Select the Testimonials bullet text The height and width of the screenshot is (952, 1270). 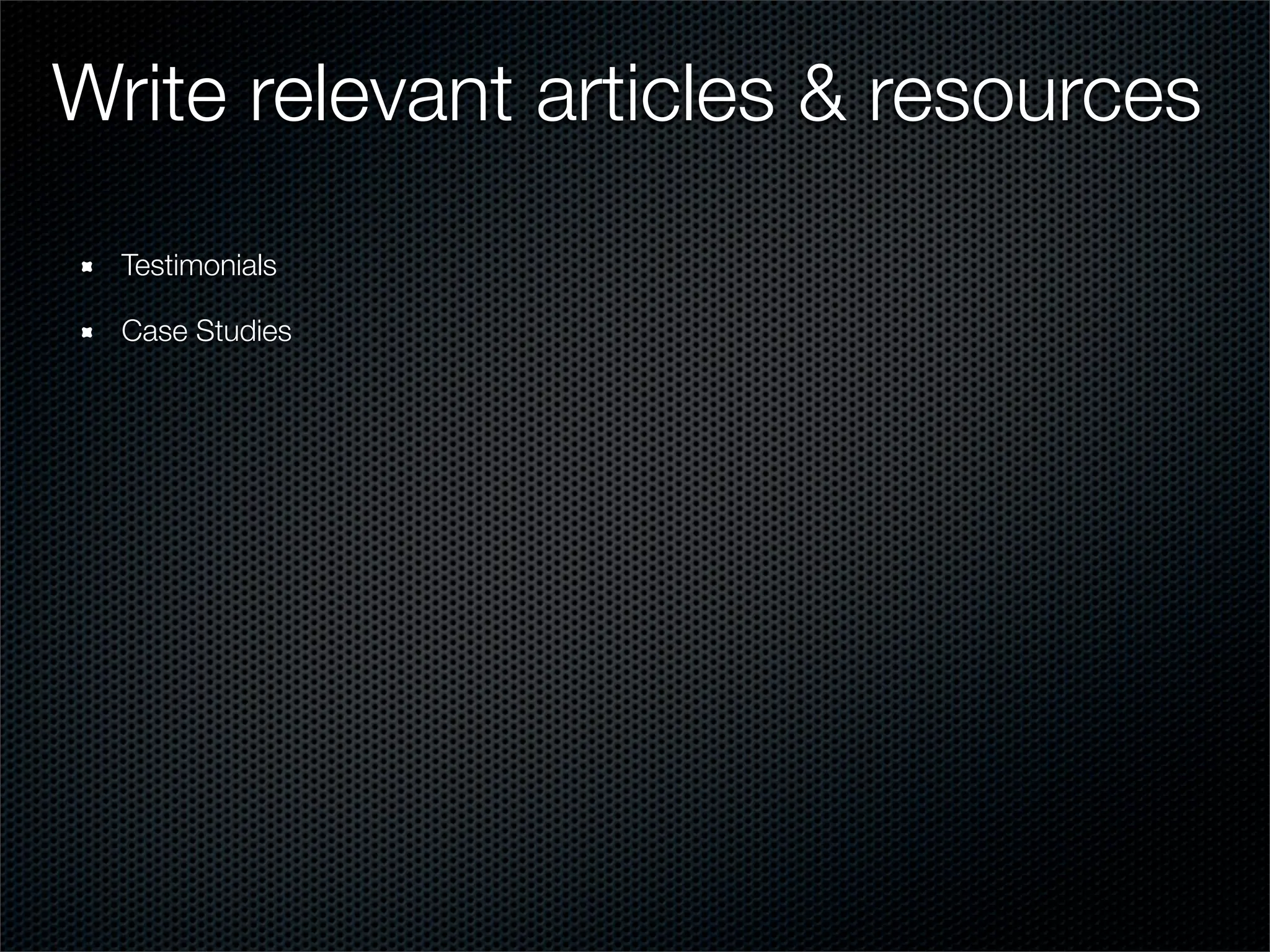click(x=198, y=266)
